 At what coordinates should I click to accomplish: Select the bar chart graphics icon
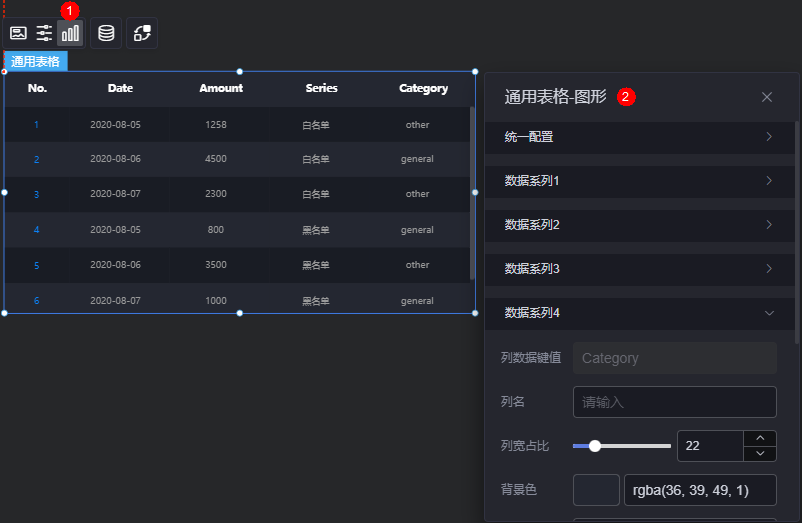70,33
